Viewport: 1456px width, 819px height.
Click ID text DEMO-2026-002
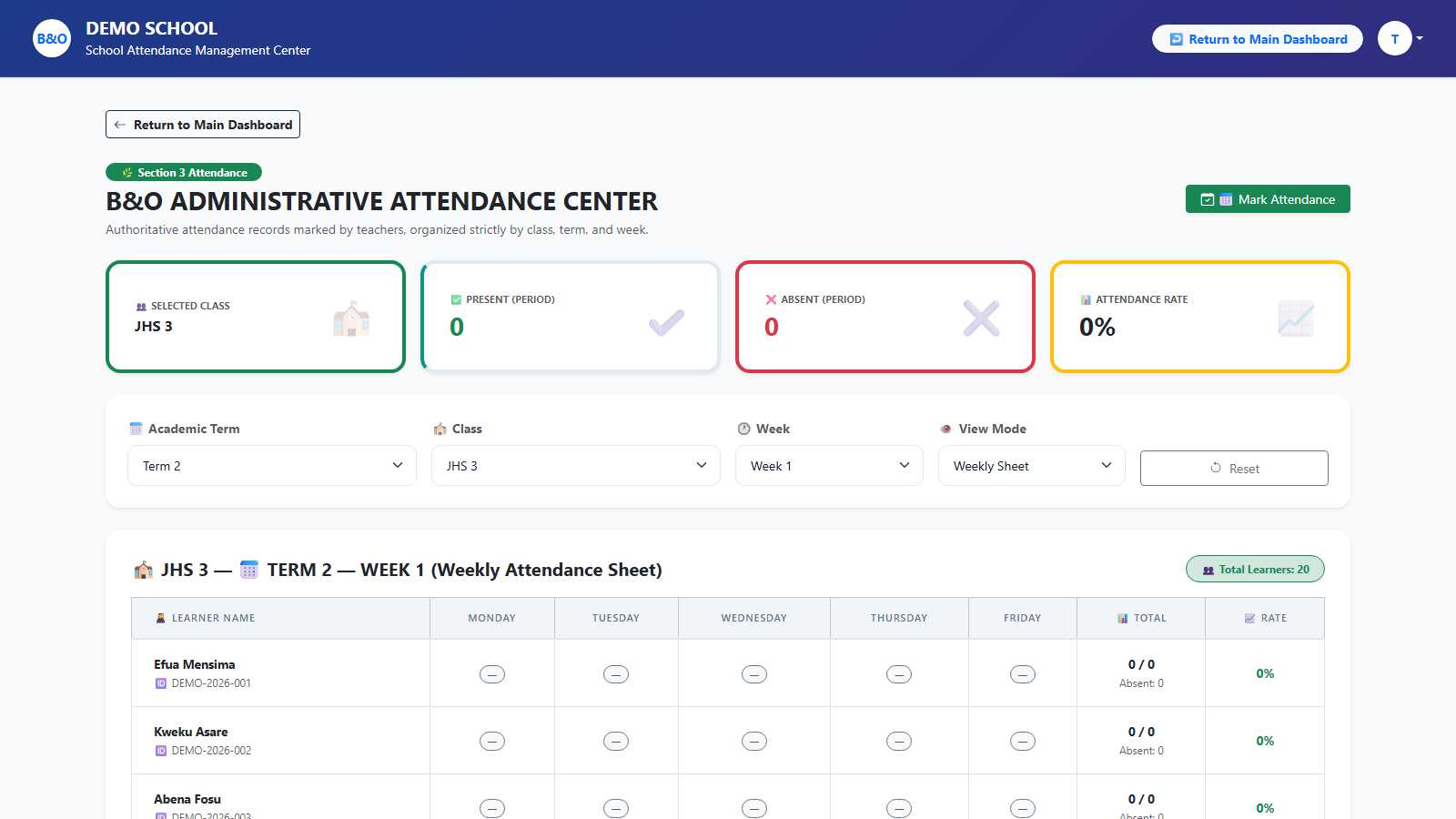coord(211,751)
